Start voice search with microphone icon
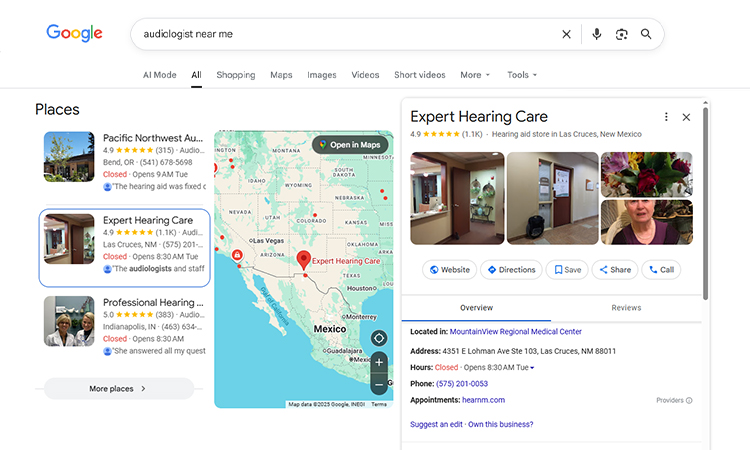750x450 pixels. coord(596,34)
